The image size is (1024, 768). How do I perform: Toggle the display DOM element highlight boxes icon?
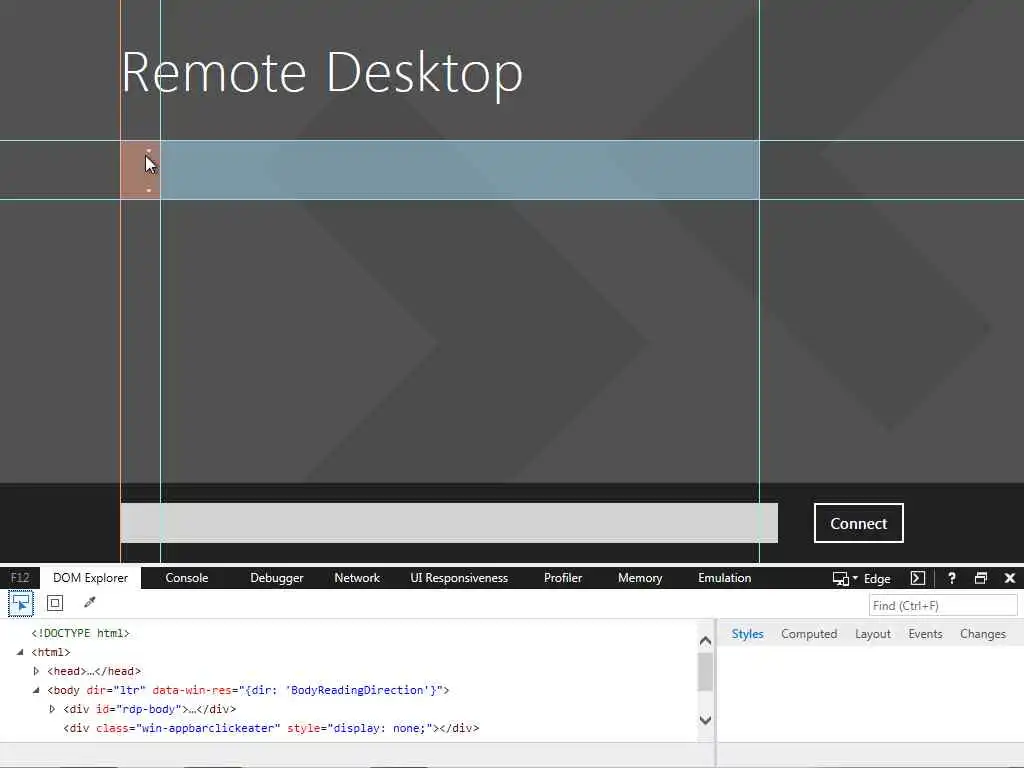coord(55,603)
